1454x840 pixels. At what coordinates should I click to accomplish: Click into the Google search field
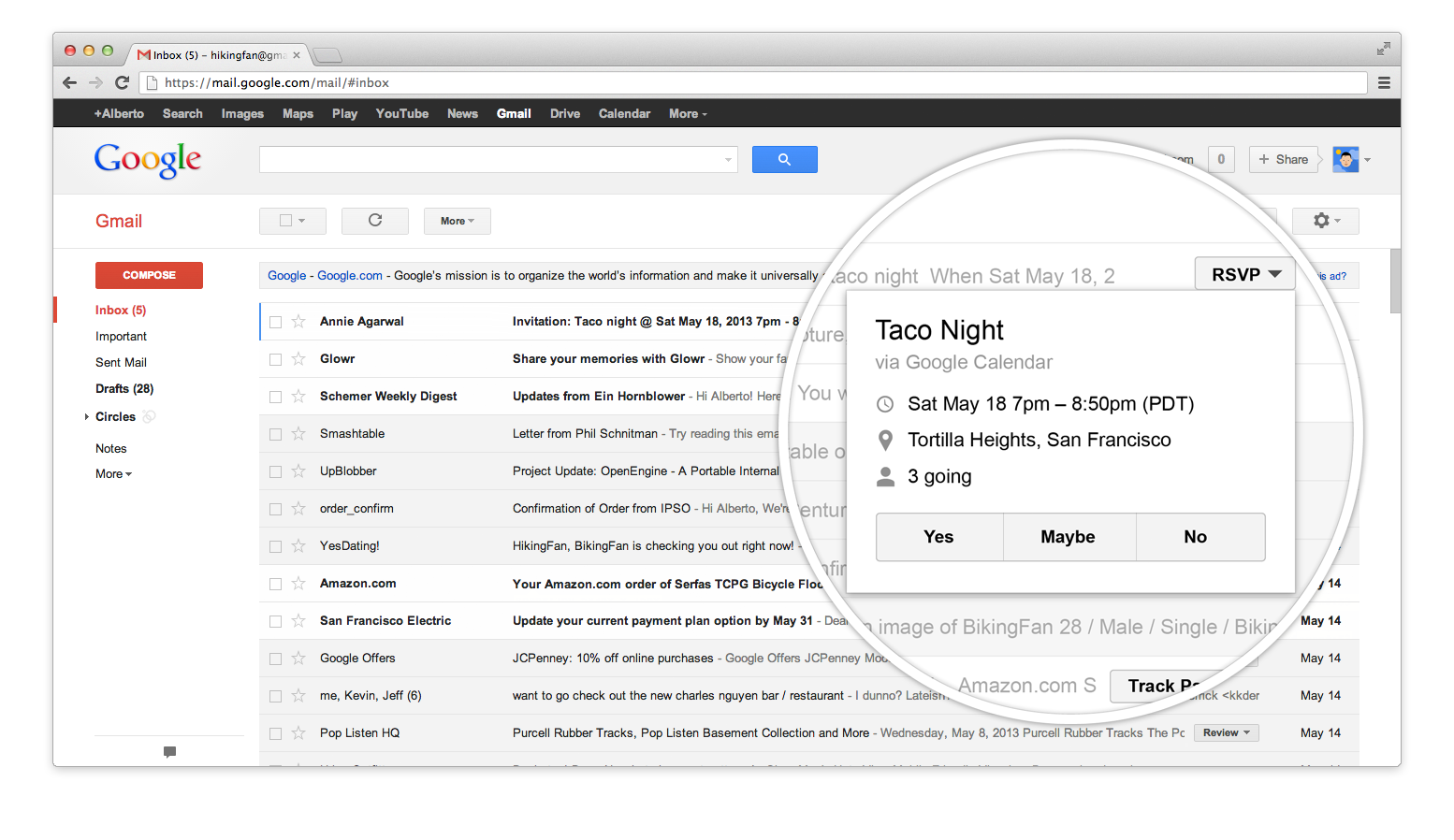(x=491, y=160)
